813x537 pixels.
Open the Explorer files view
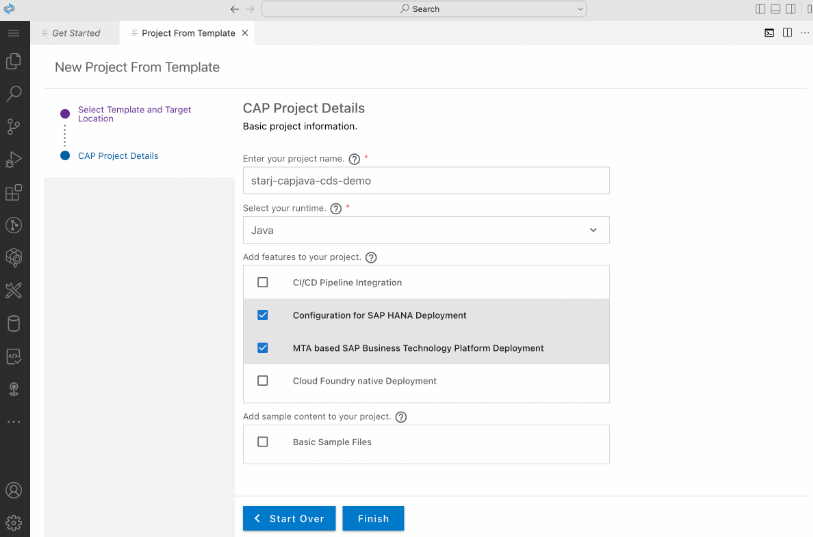click(13, 61)
